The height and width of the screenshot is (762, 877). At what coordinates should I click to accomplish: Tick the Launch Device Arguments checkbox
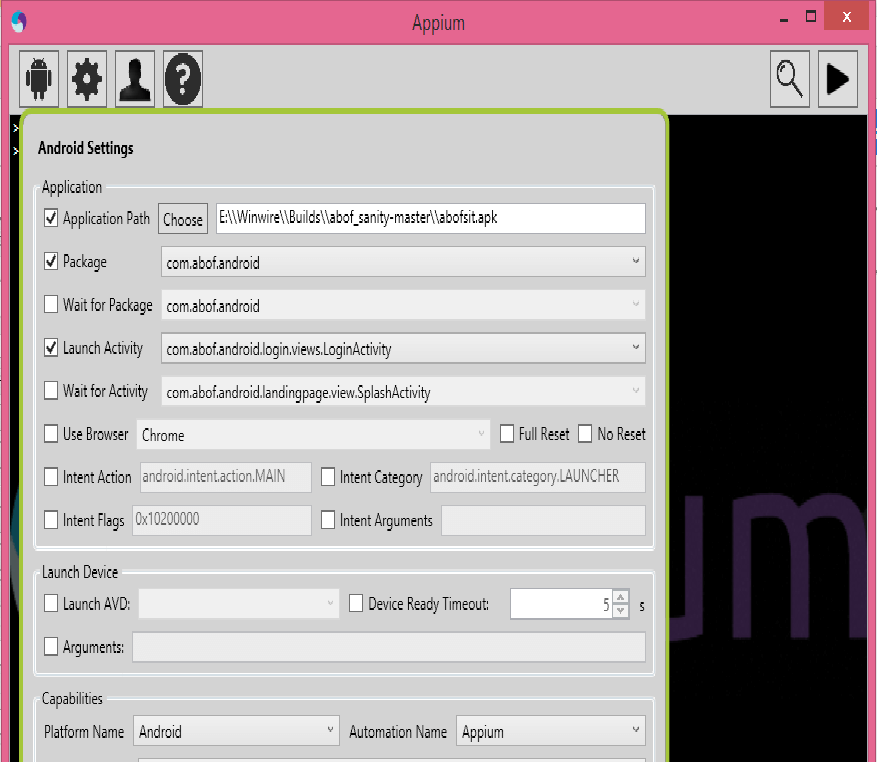coord(51,646)
